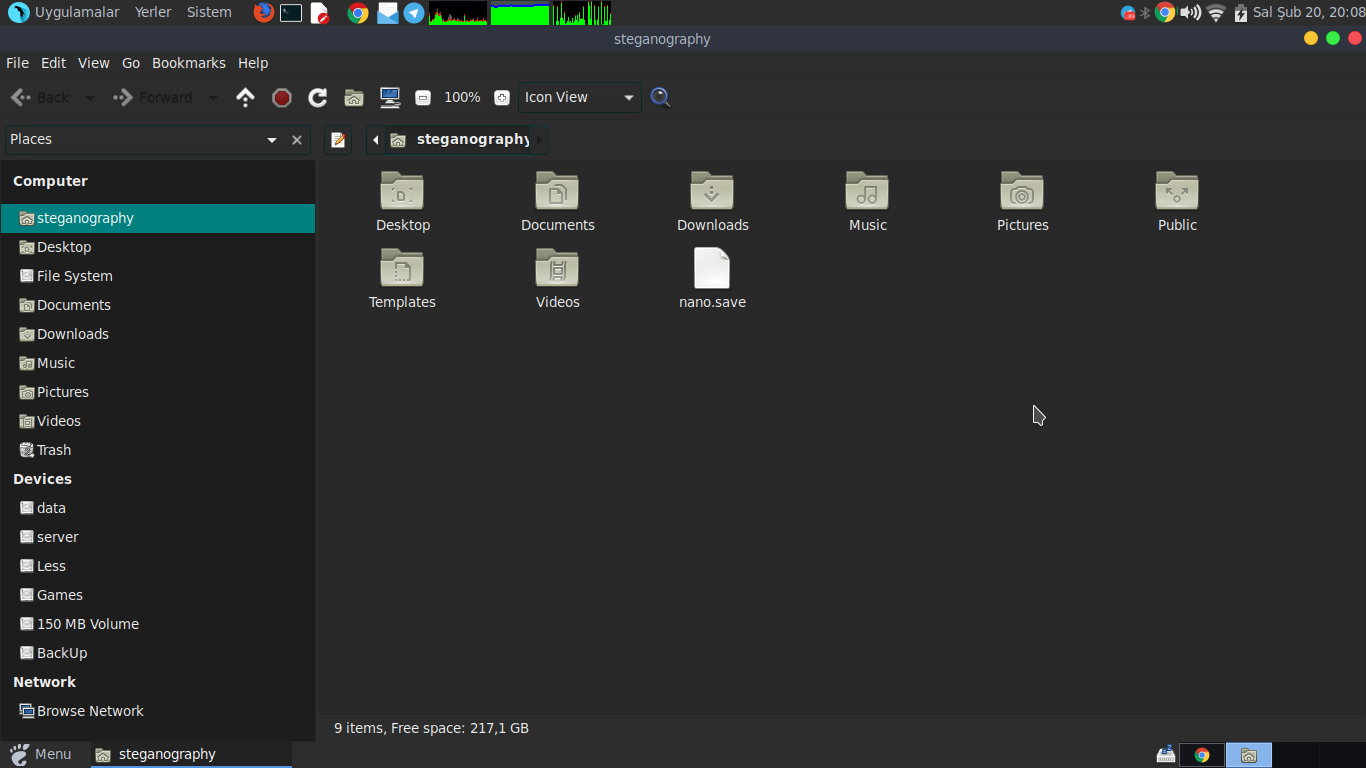Select the Videos folder icon
The height and width of the screenshot is (768, 1366).
pos(557,267)
